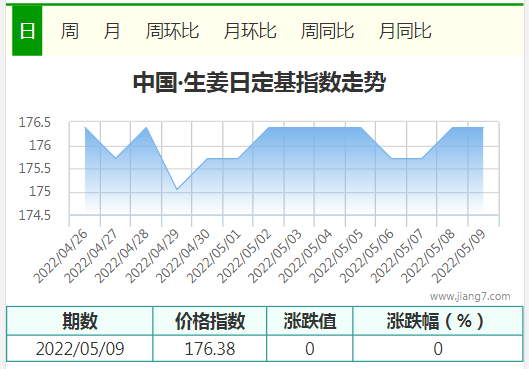Click x-axis label 2022/04/26

pos(61,256)
